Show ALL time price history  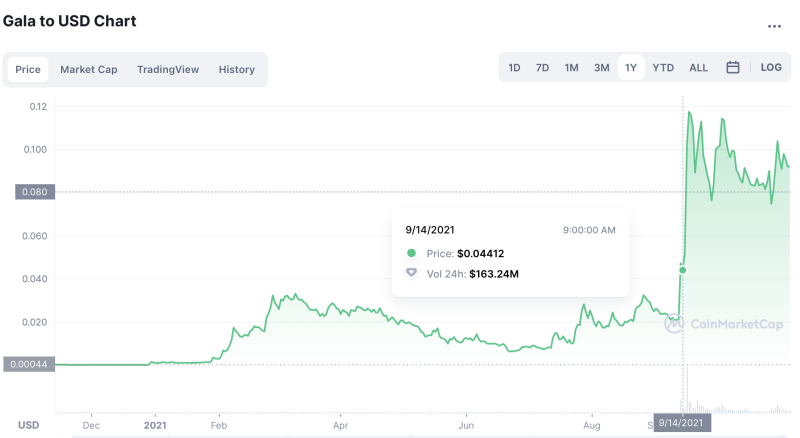(x=698, y=67)
